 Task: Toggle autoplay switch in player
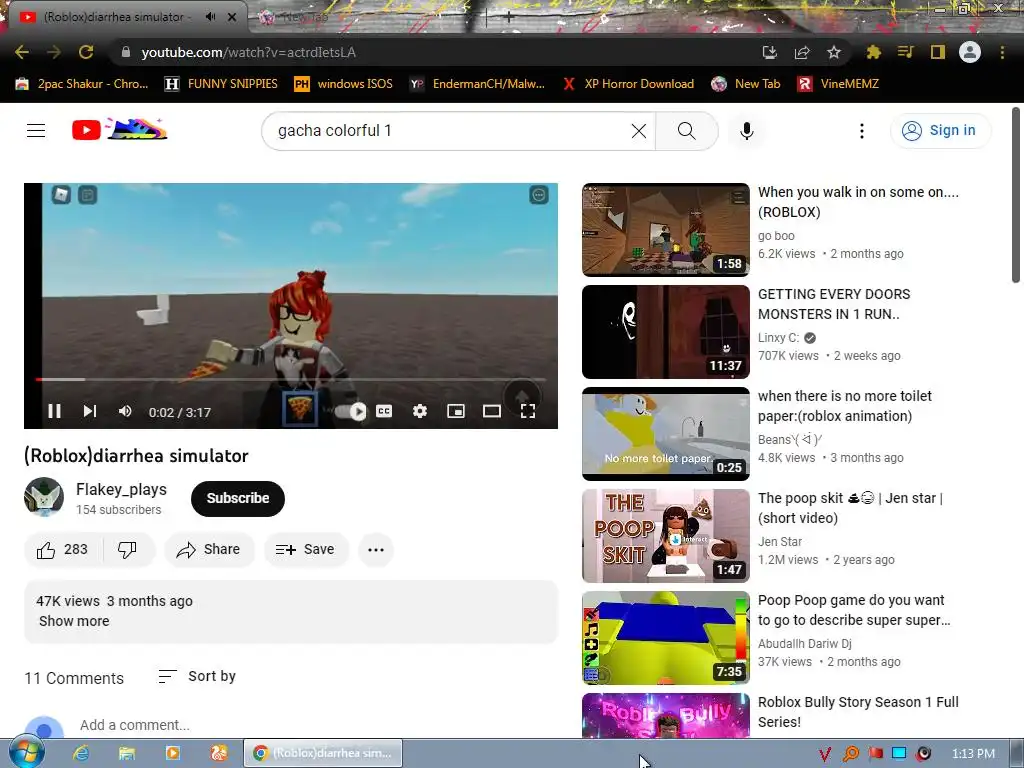(x=351, y=411)
